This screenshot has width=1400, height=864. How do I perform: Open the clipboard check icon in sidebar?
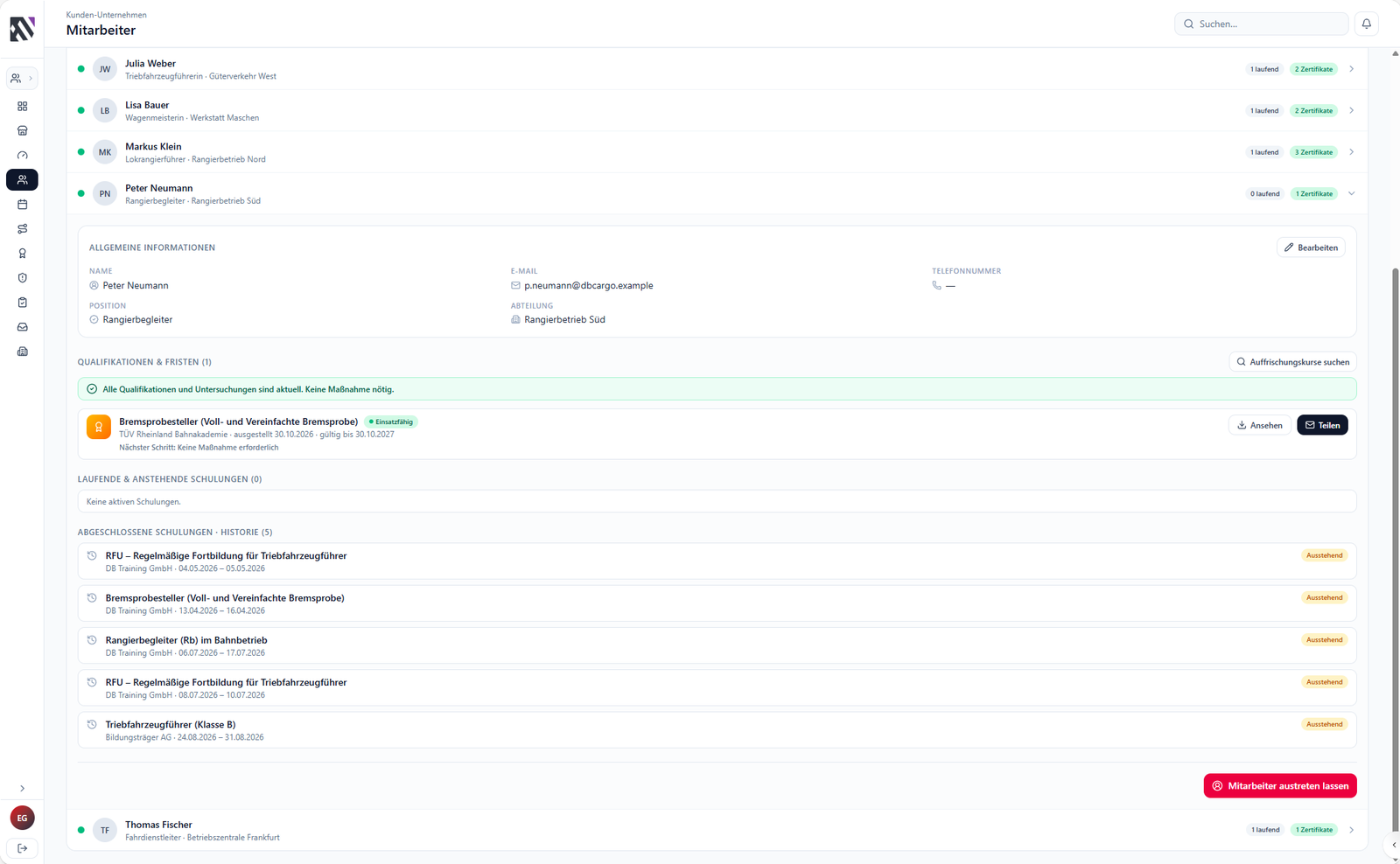tap(22, 302)
